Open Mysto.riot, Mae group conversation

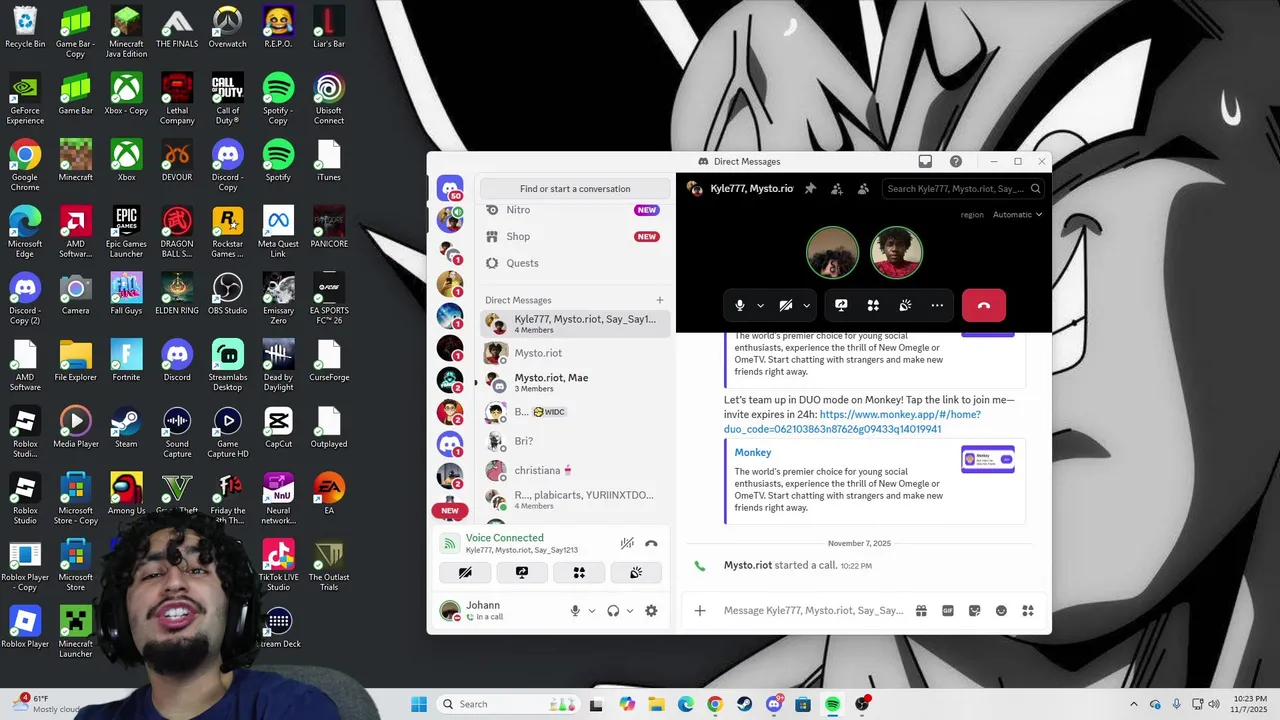[x=575, y=382]
